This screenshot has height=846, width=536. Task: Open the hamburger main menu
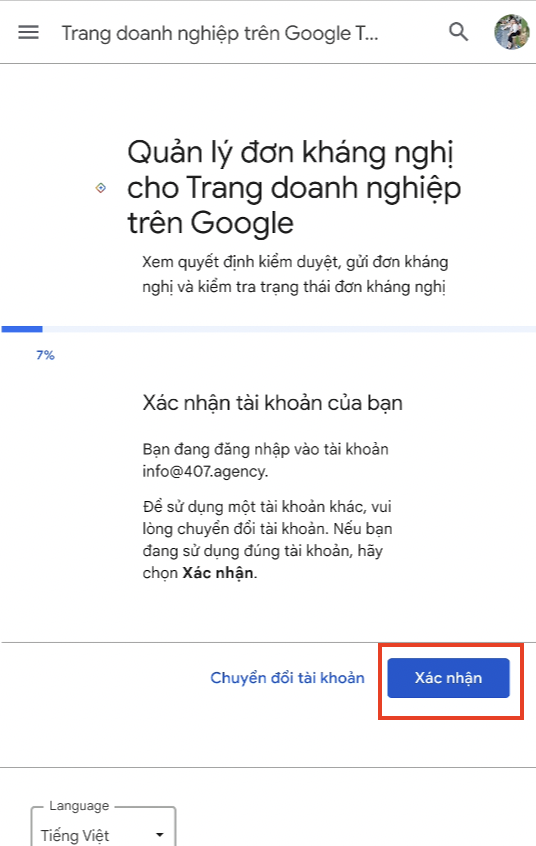coord(28,32)
